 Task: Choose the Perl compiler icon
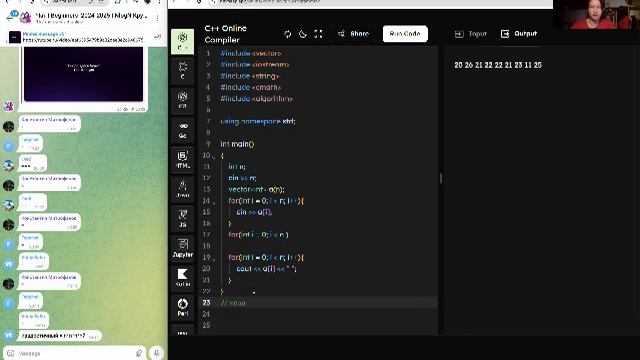pyautogui.click(x=182, y=307)
